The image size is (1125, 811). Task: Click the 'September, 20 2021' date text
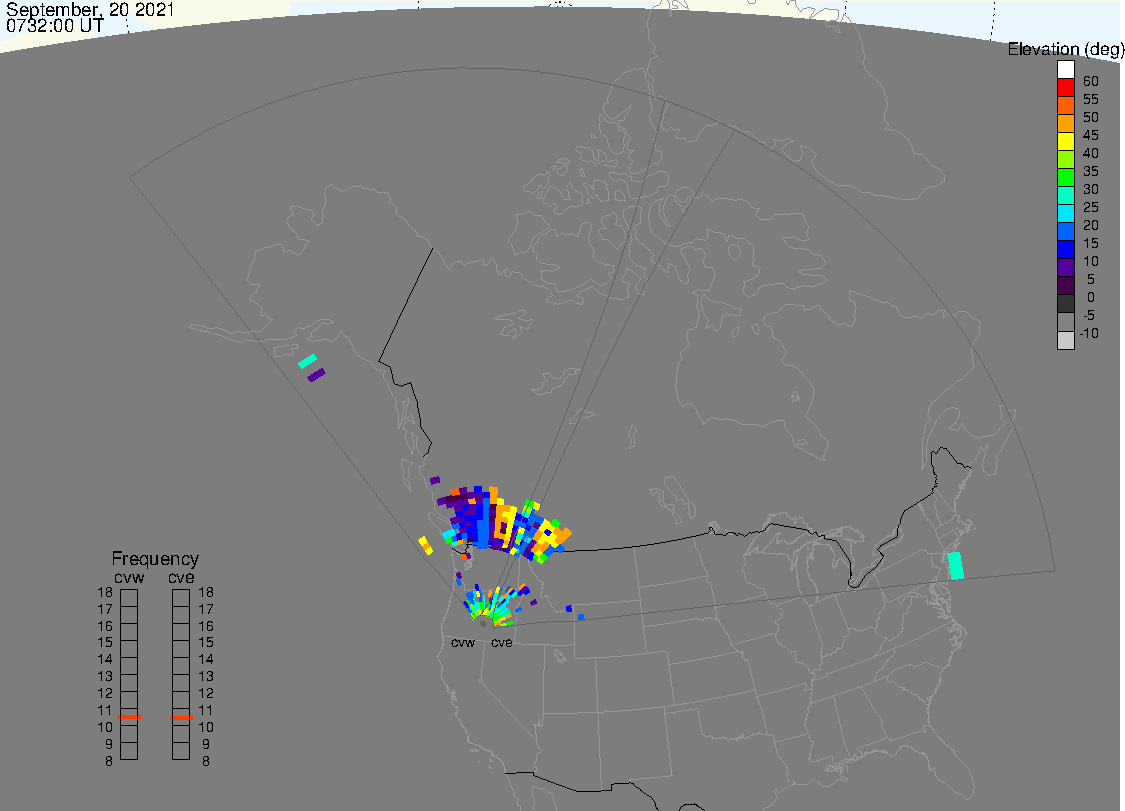tap(90, 9)
